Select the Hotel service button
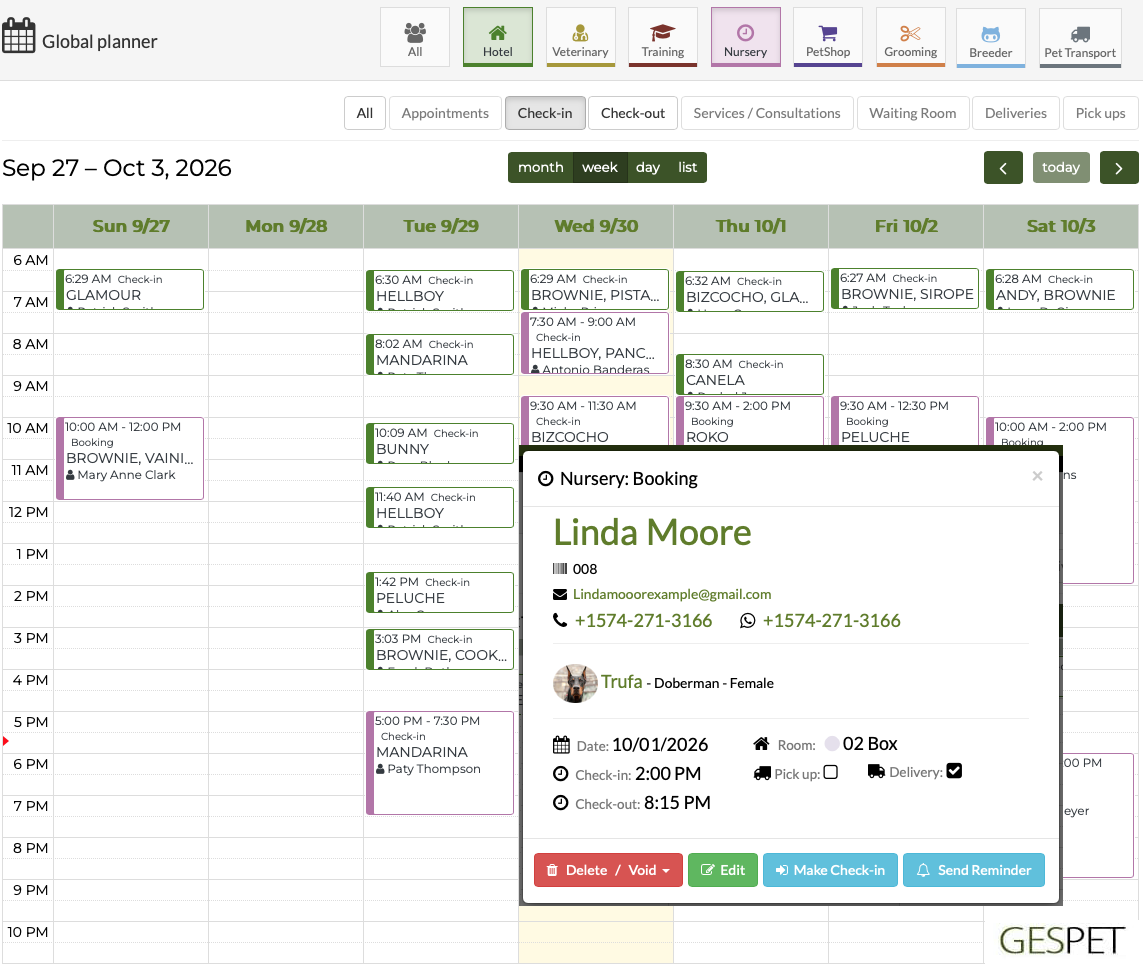This screenshot has height=978, width=1143. click(x=497, y=37)
